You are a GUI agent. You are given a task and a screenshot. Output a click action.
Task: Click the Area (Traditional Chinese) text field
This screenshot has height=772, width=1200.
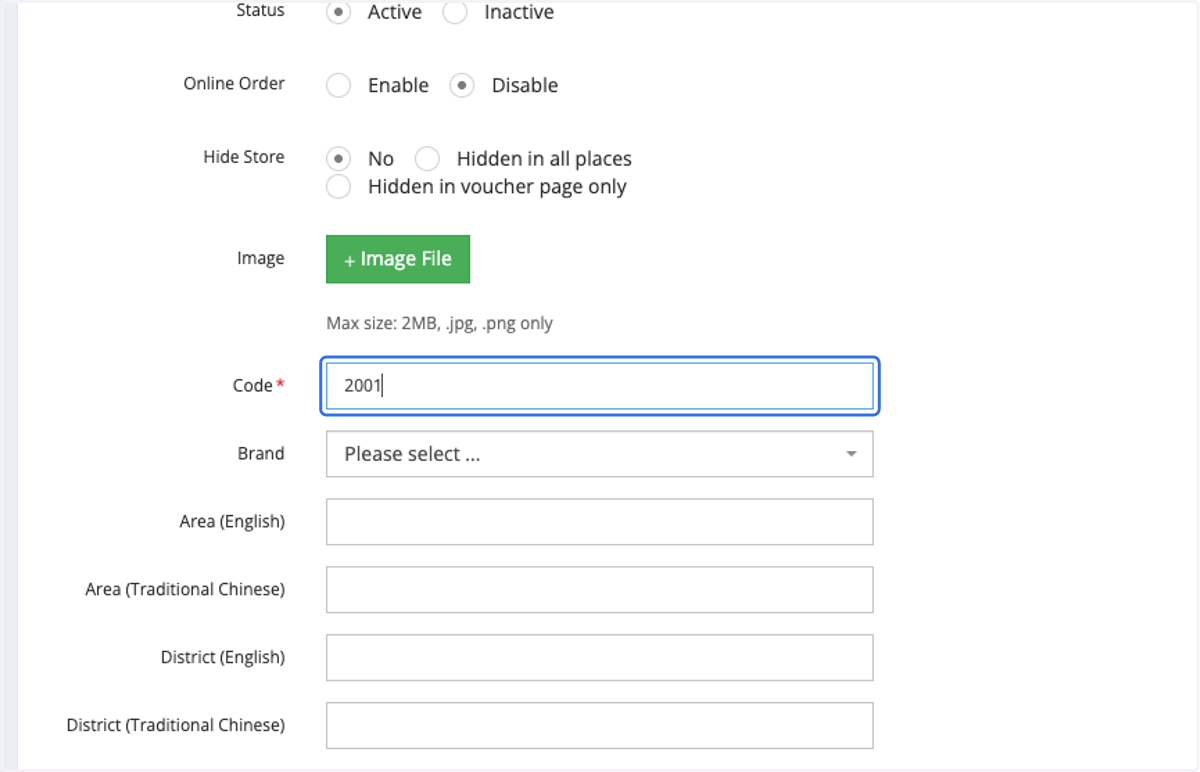[x=600, y=590]
